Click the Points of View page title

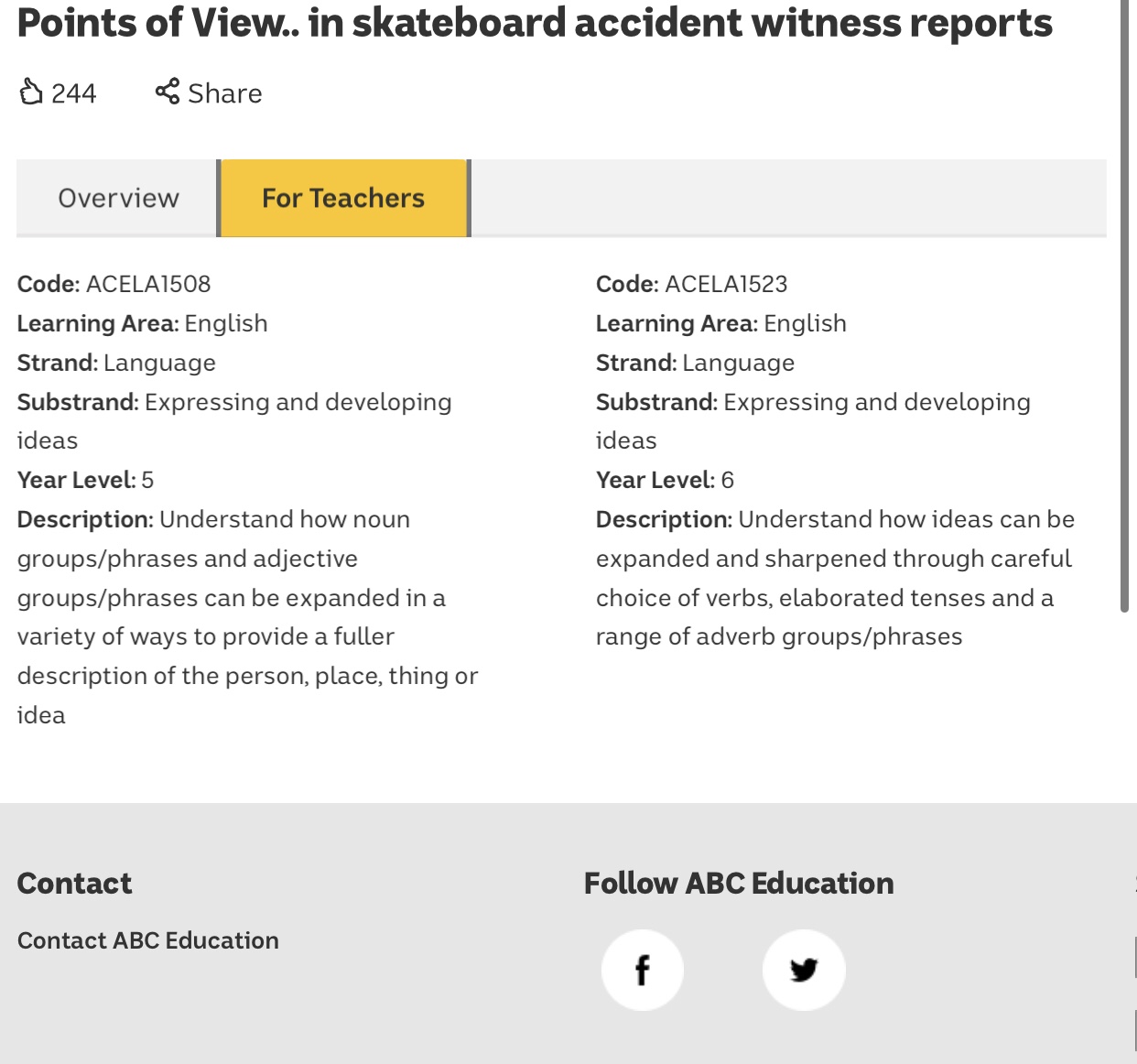[535, 23]
